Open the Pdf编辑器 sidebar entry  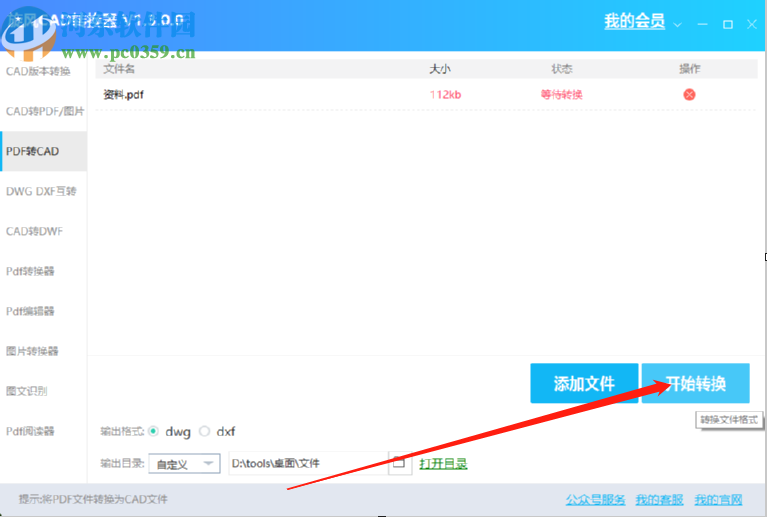[x=30, y=311]
